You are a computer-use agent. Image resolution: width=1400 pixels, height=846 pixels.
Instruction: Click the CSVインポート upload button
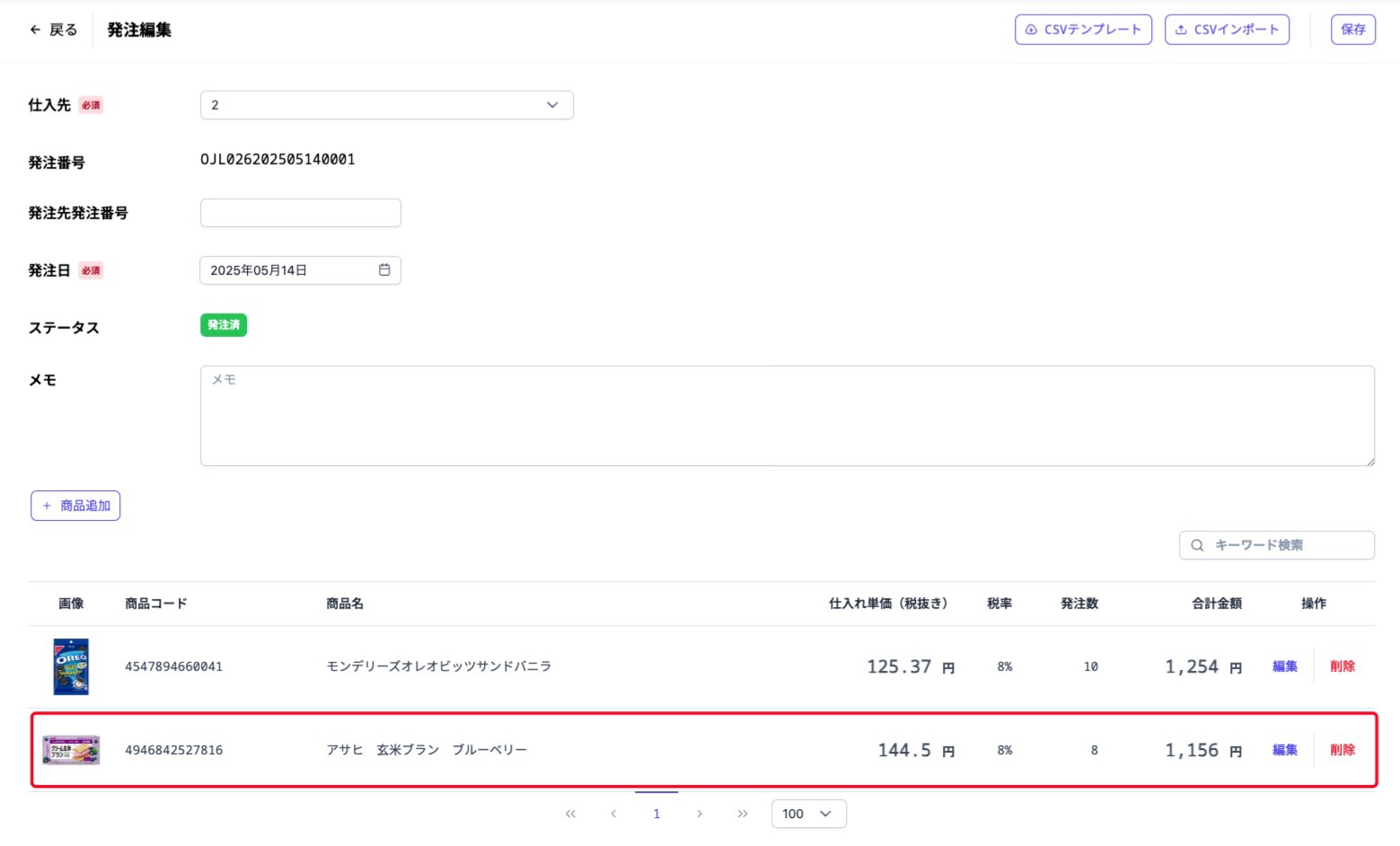(x=1227, y=30)
